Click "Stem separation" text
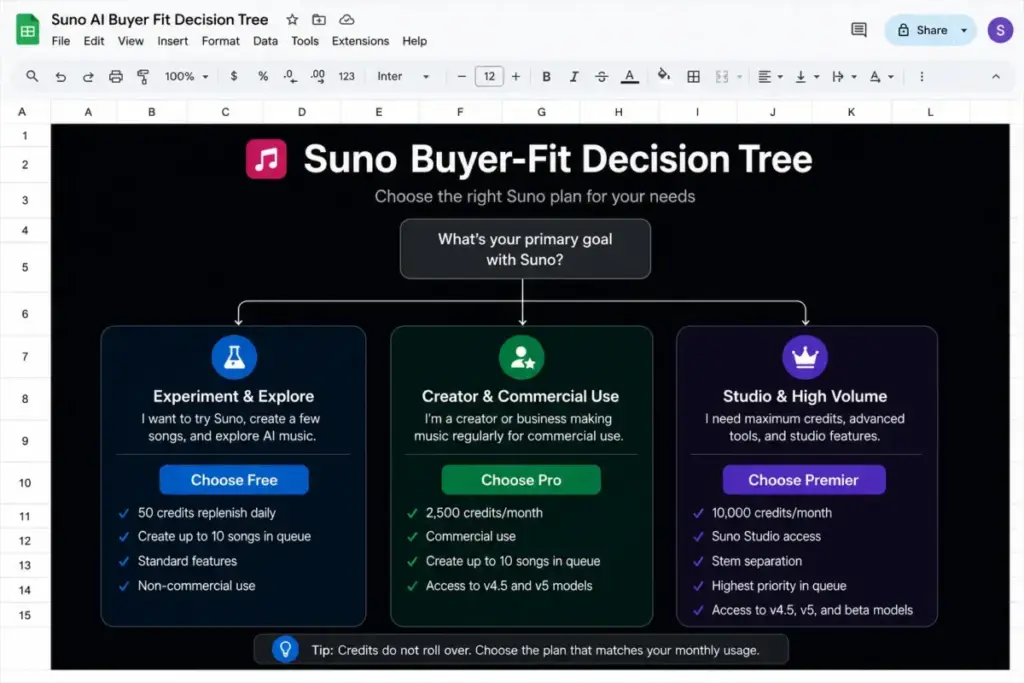The image size is (1024, 683). tap(756, 561)
